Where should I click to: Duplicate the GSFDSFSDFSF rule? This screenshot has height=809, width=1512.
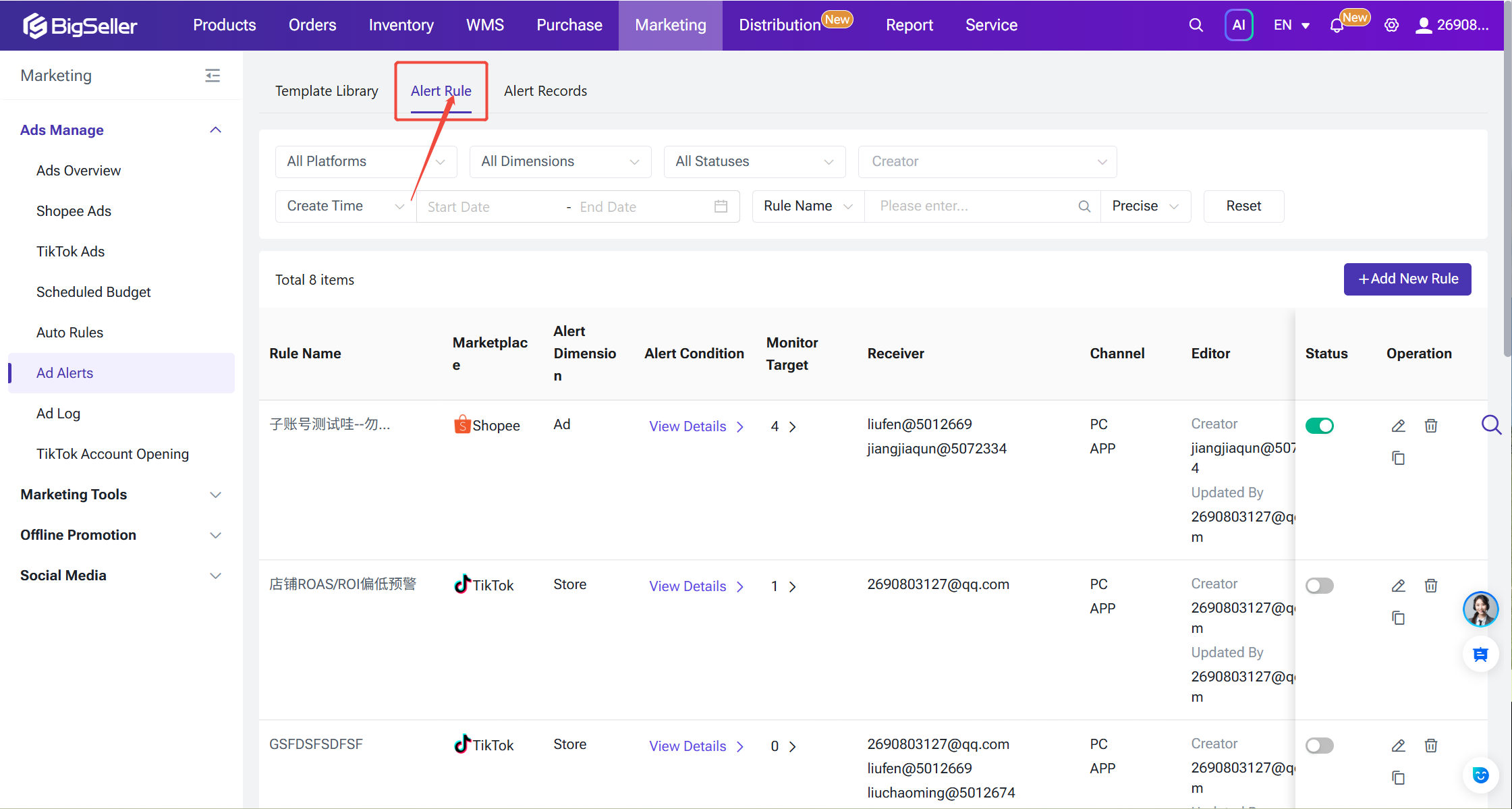(1399, 778)
